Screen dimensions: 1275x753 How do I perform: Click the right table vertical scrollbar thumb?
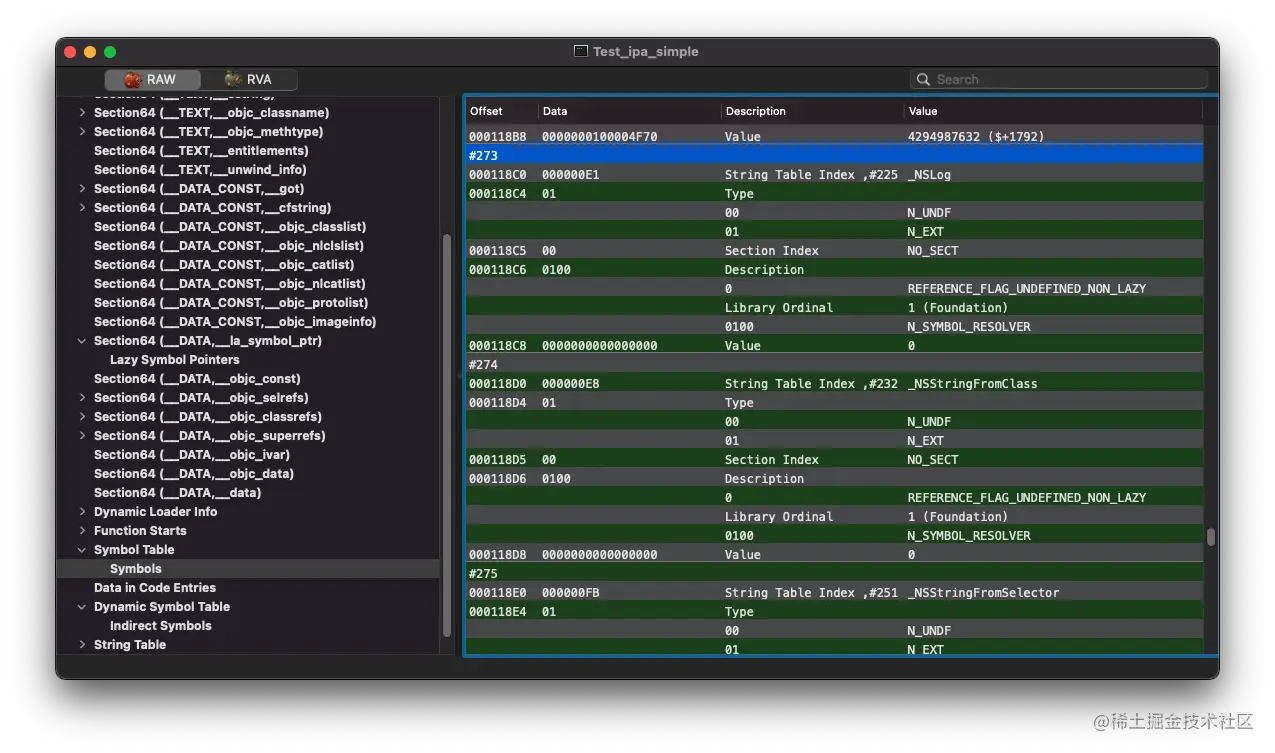point(1211,537)
